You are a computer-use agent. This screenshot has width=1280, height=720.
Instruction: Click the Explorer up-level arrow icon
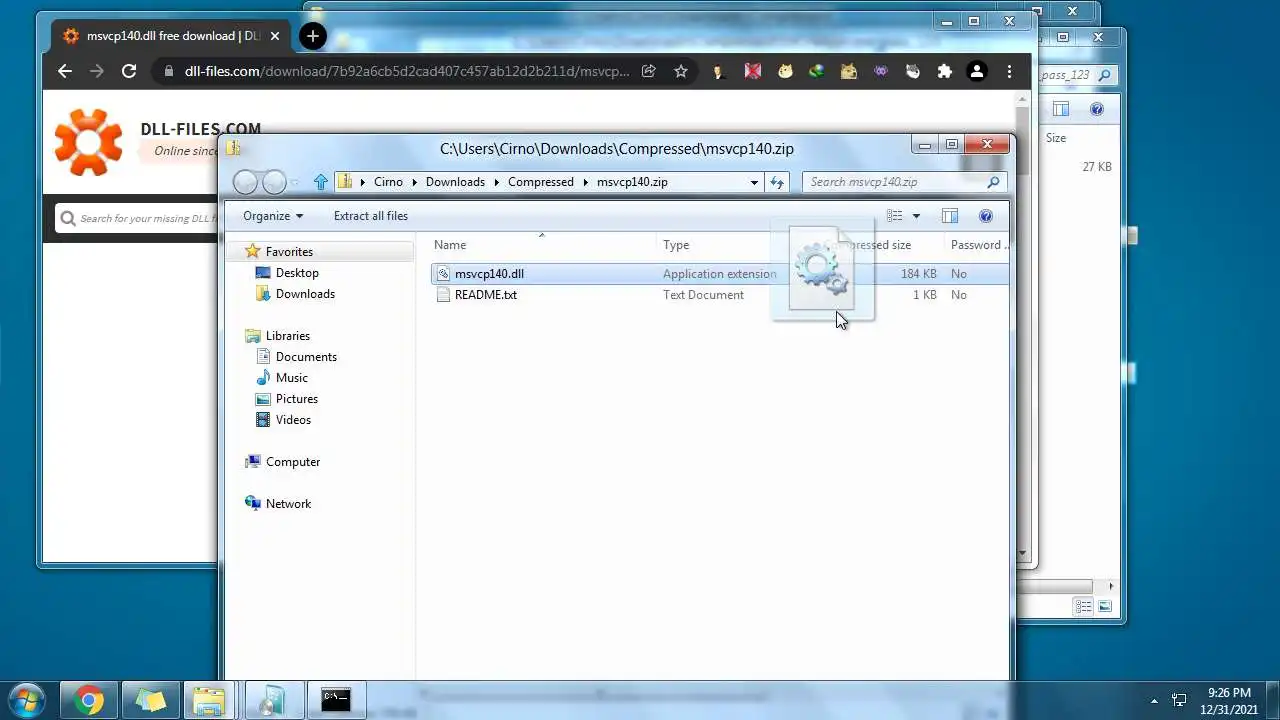[320, 182]
